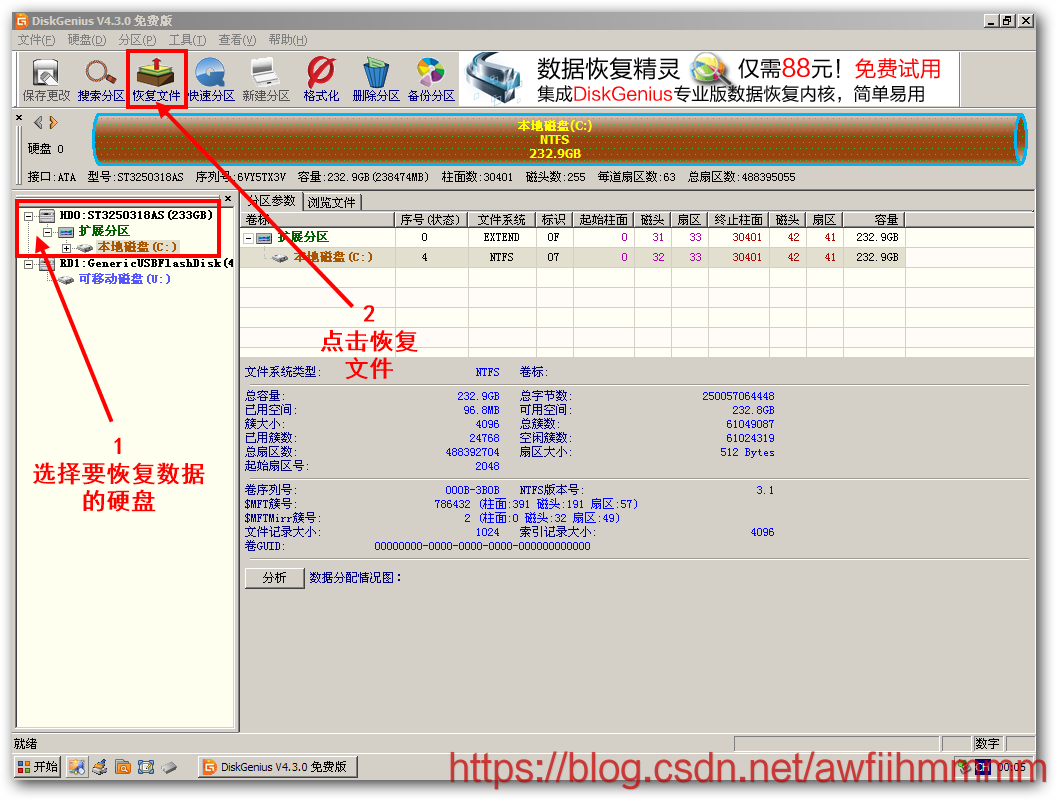Open the 帮助(H) menu
Screen dimensions: 1056x800
(288, 40)
